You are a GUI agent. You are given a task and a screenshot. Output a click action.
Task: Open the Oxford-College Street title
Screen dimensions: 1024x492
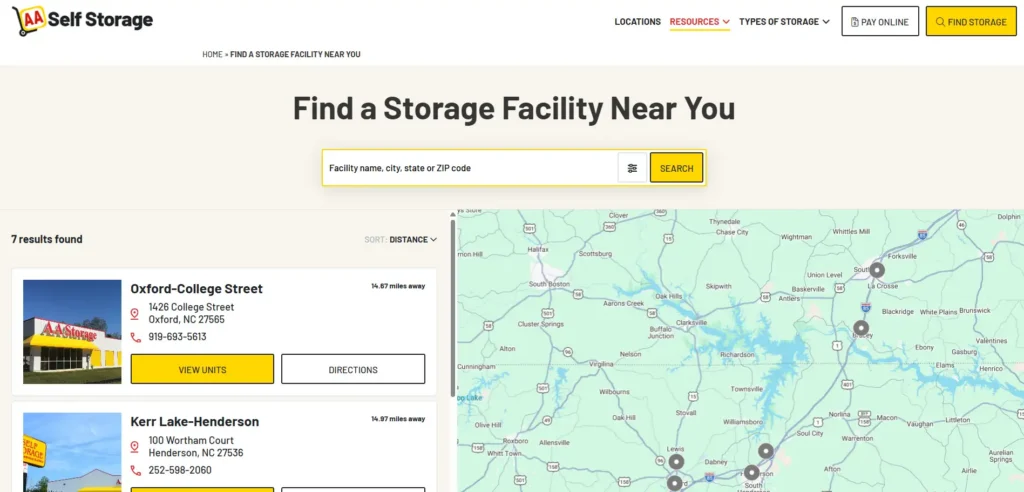click(x=197, y=289)
